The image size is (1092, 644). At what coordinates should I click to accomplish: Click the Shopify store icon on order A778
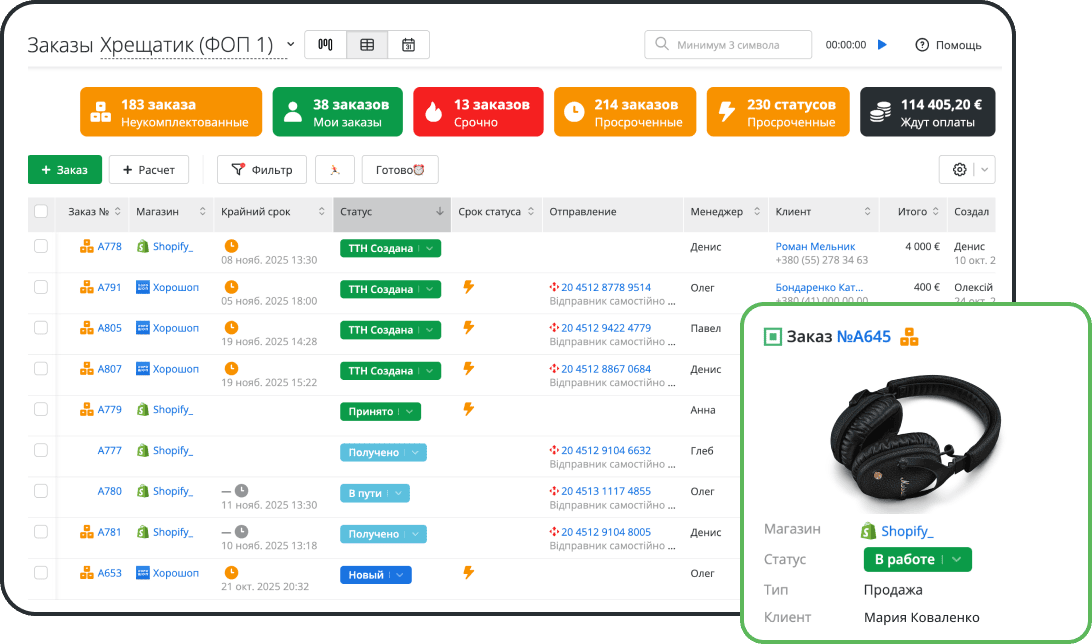point(143,246)
